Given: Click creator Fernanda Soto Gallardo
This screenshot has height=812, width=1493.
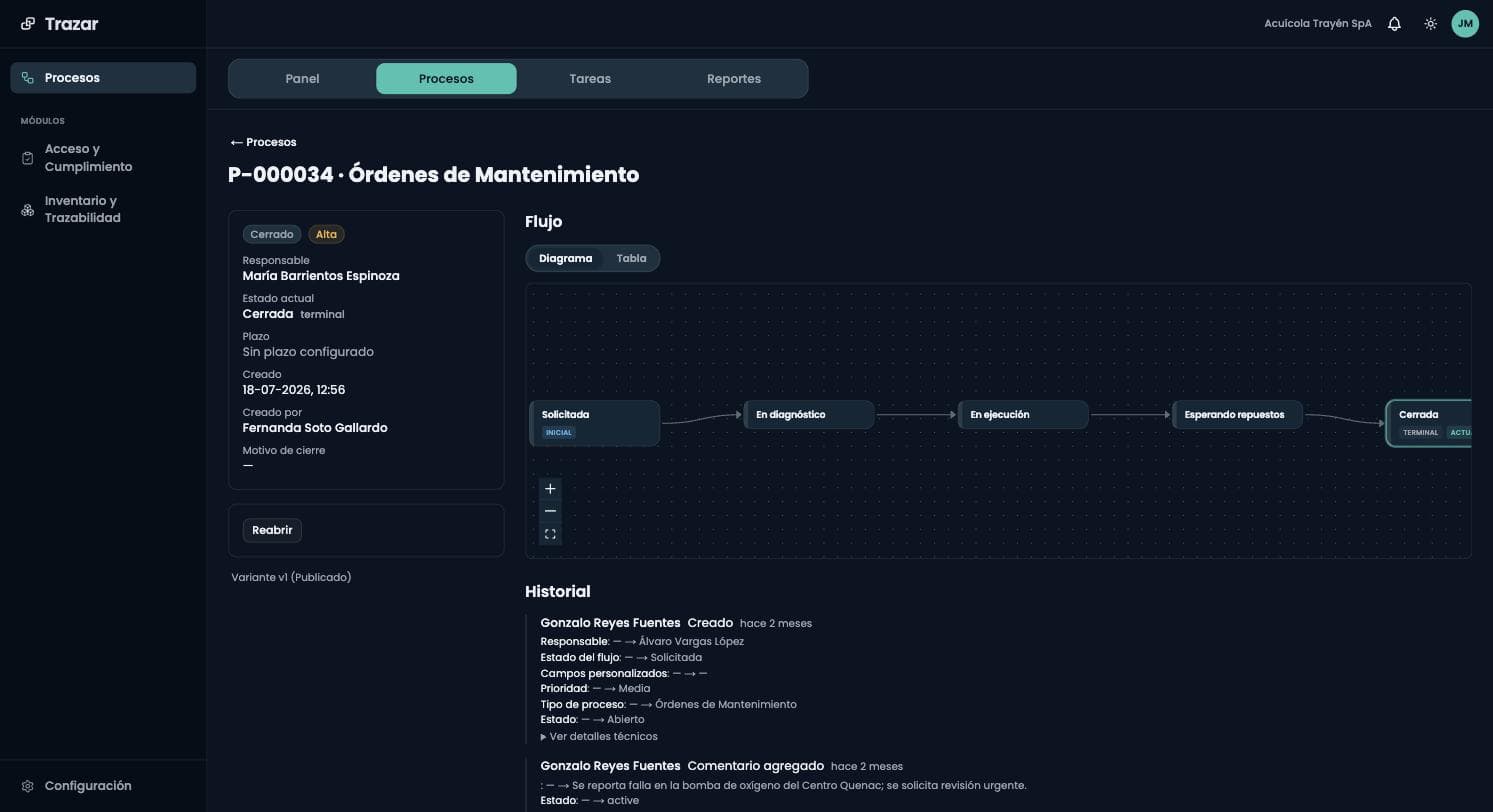Looking at the screenshot, I should pos(315,428).
